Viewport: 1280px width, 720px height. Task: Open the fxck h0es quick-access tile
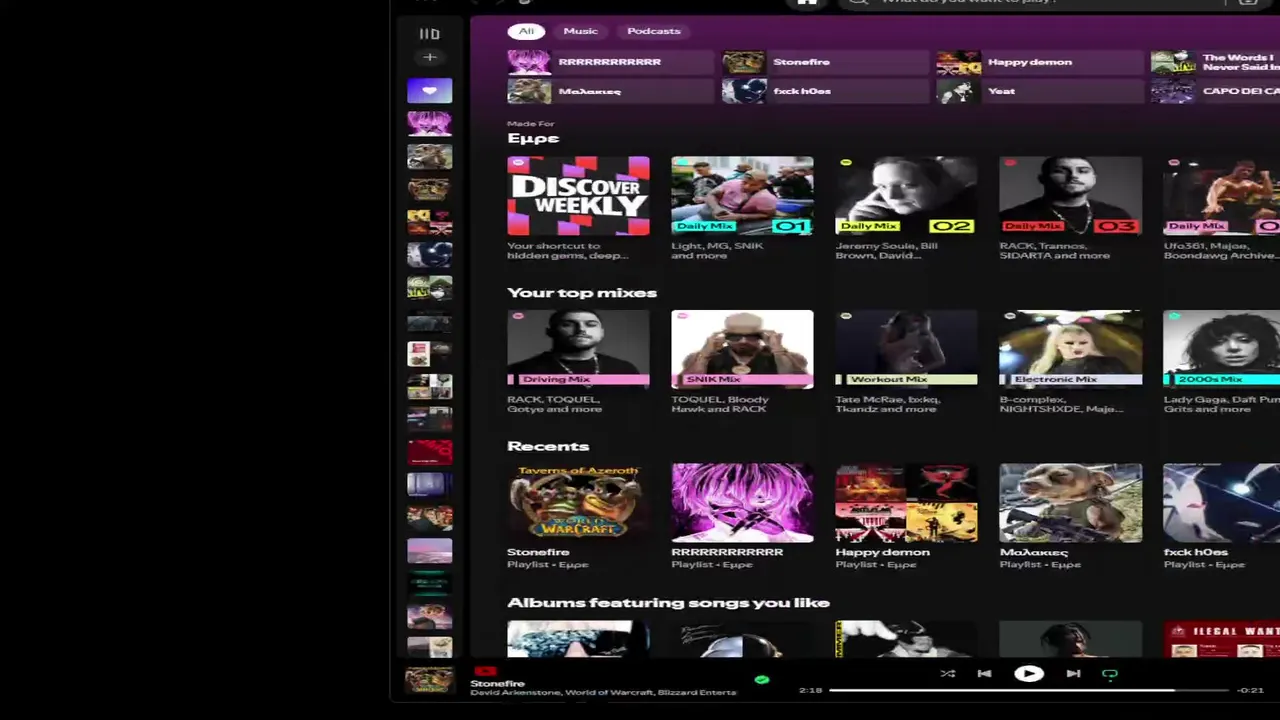(825, 91)
